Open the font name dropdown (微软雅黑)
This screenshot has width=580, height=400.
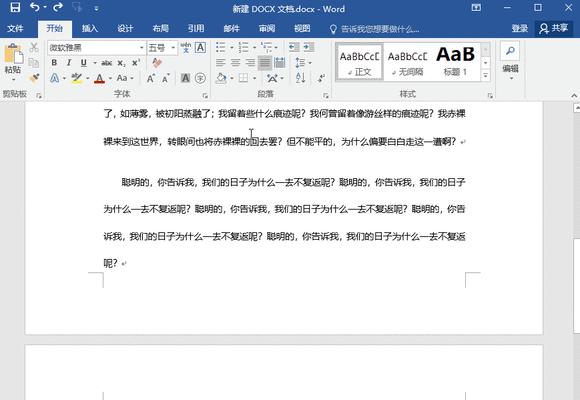pyautogui.click(x=142, y=48)
